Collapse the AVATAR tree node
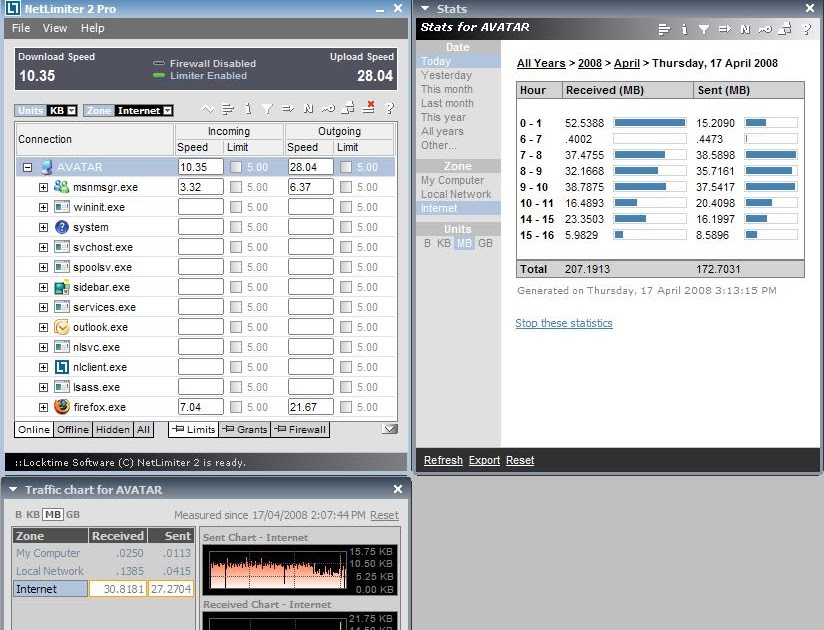The image size is (824, 630). tap(27, 168)
